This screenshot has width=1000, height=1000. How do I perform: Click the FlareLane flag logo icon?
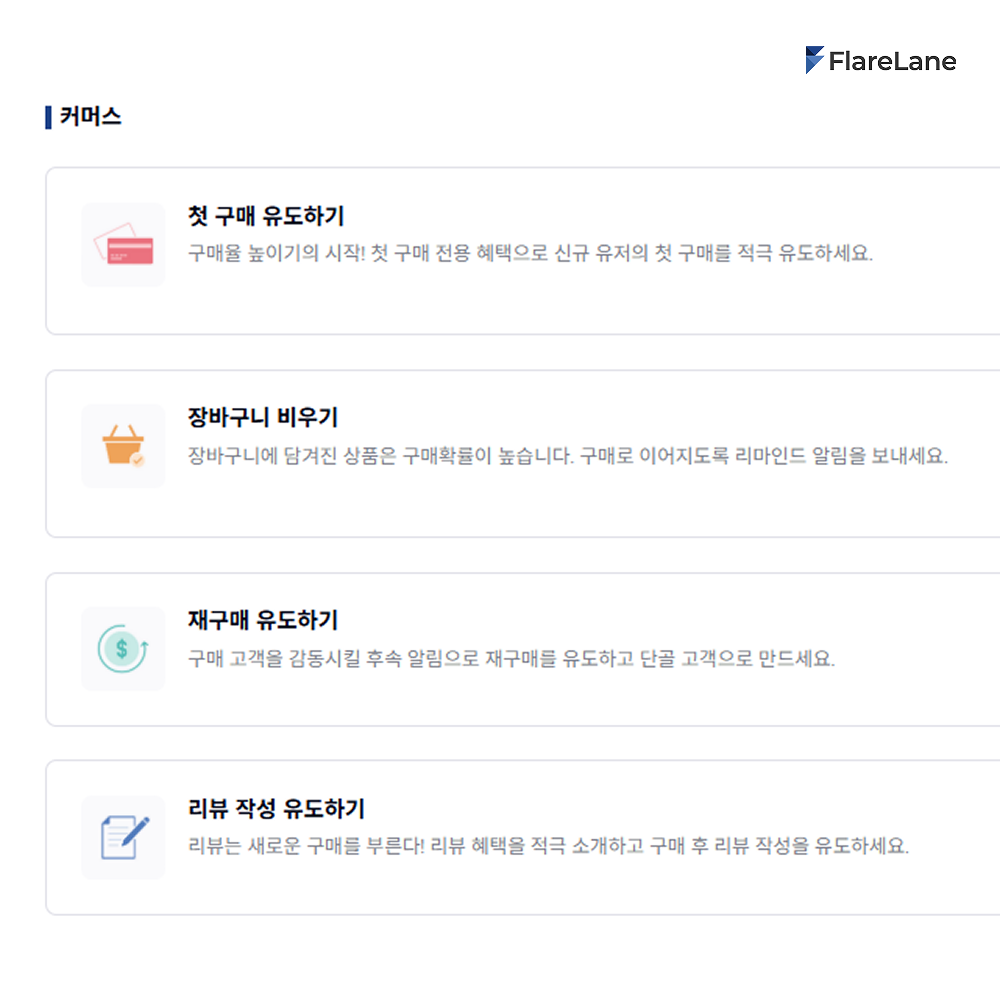[814, 60]
